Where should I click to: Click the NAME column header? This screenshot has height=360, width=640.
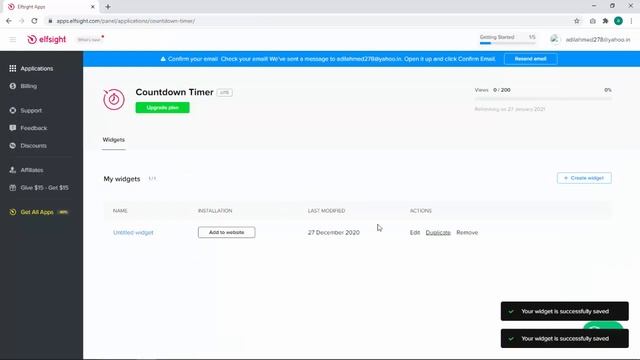120,211
